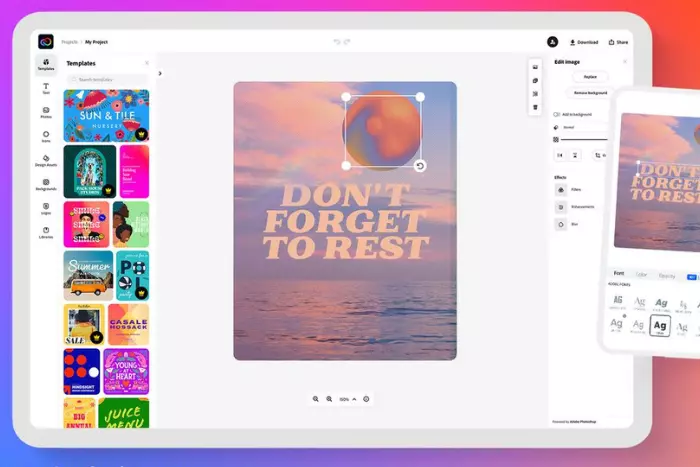Click the Remove background button
This screenshot has width=700, height=467.
[x=590, y=93]
